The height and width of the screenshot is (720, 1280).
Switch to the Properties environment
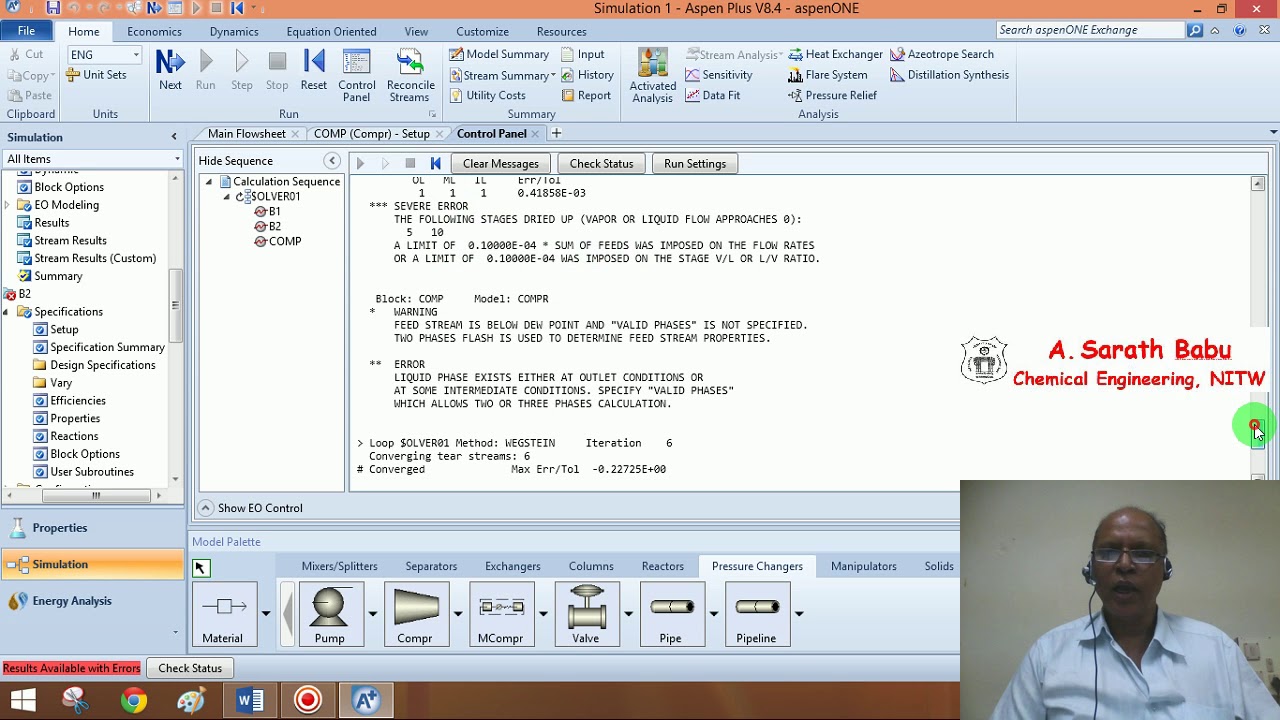92,528
